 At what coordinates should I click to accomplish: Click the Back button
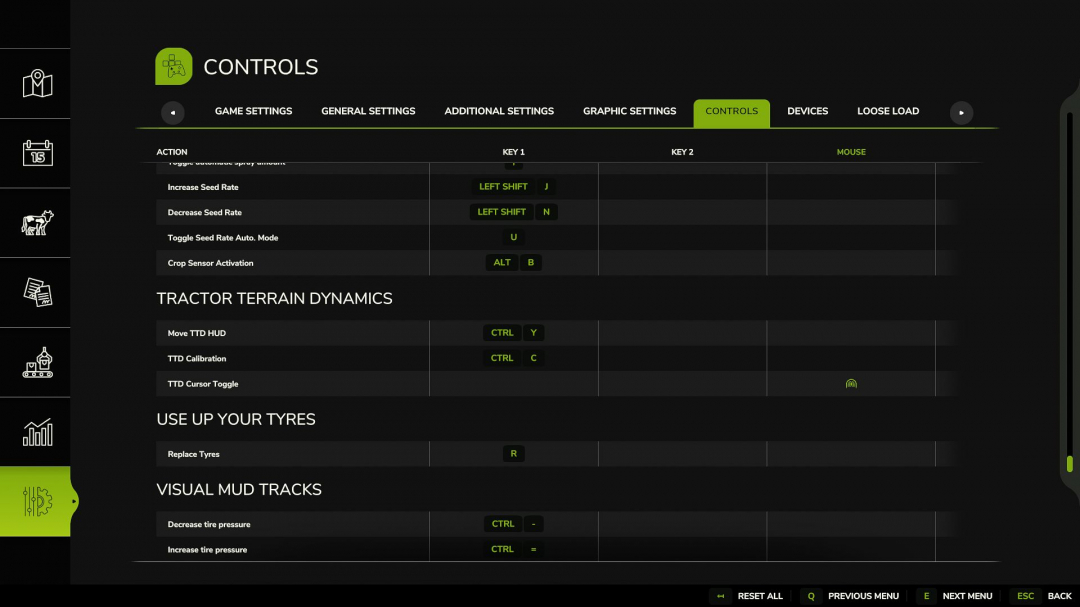pyautogui.click(x=1059, y=596)
